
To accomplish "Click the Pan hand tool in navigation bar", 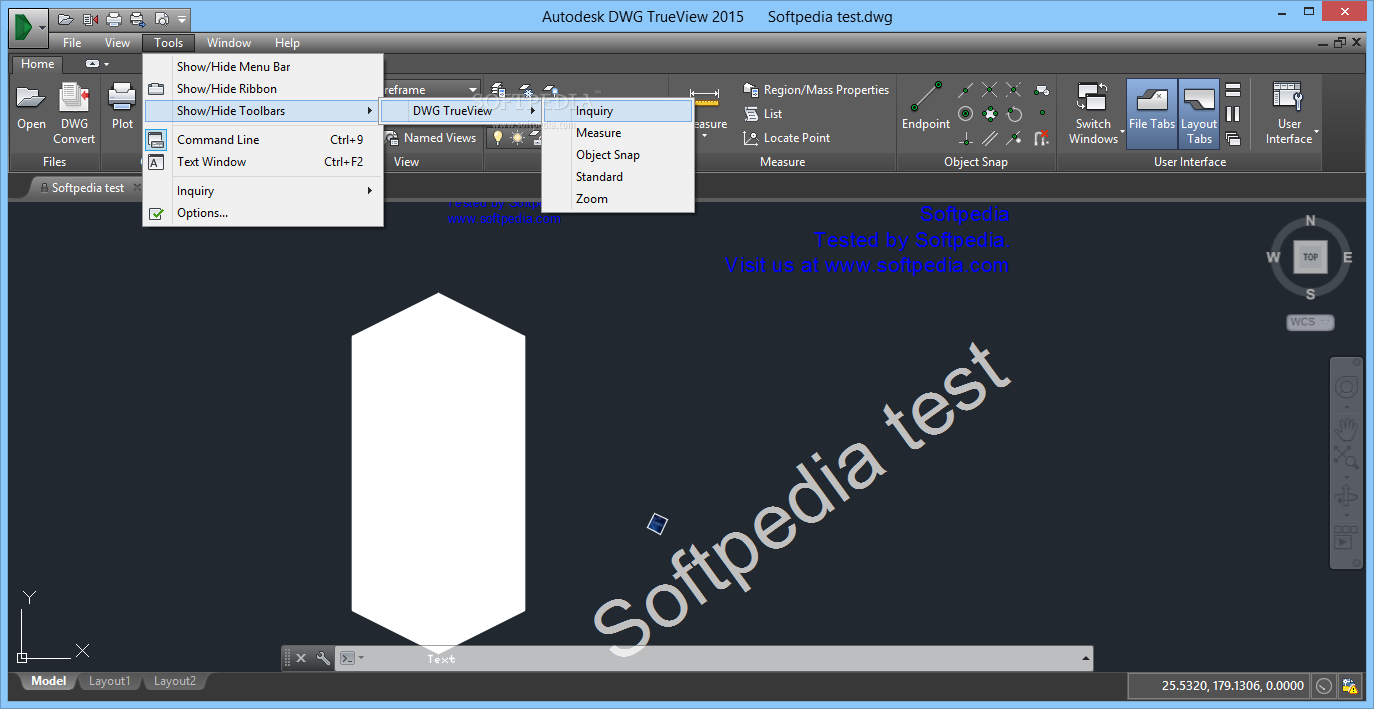I will [x=1347, y=429].
